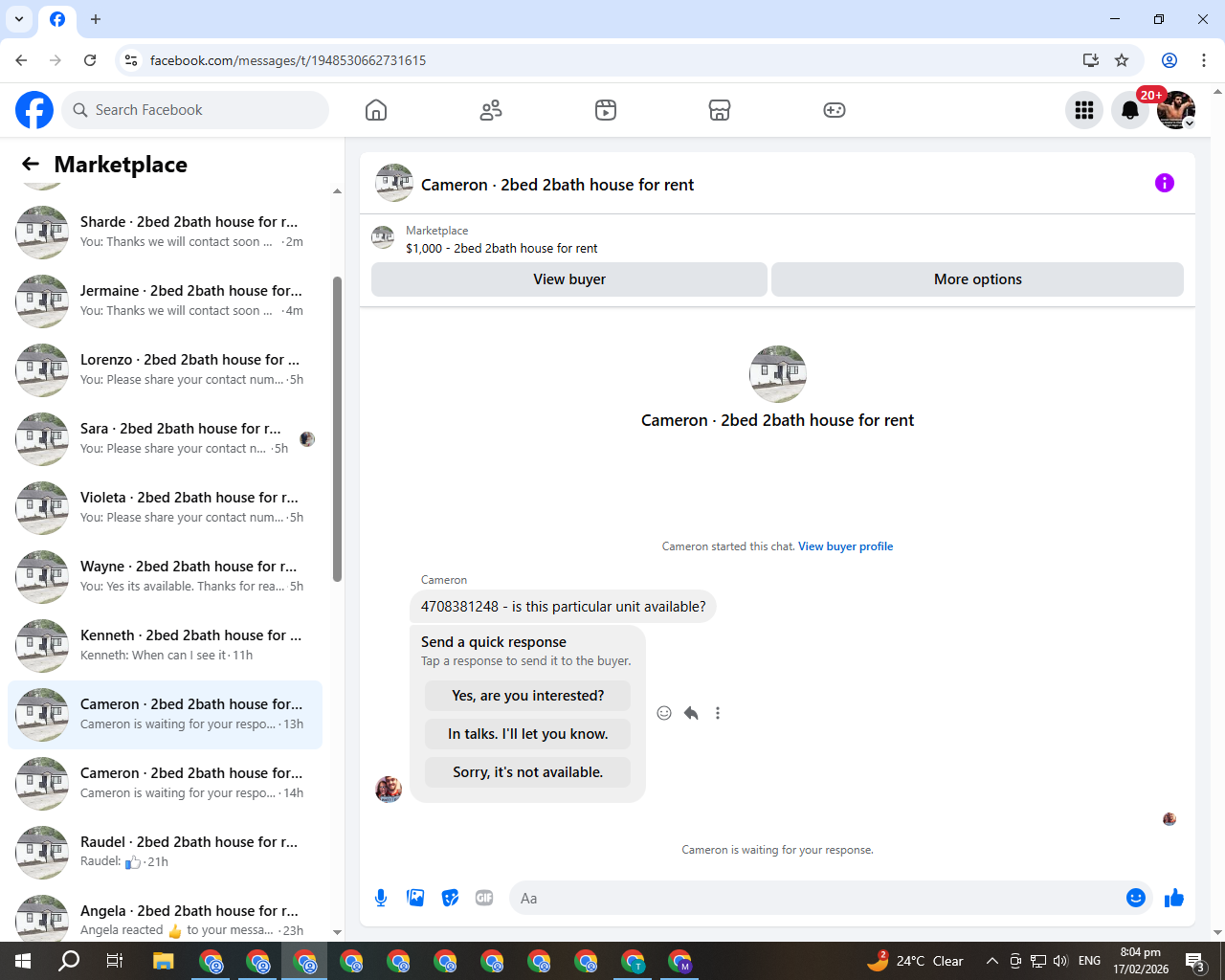Screen dimensions: 1225x980
Task: Open the Facebook menu grid icon
Action: [1084, 110]
